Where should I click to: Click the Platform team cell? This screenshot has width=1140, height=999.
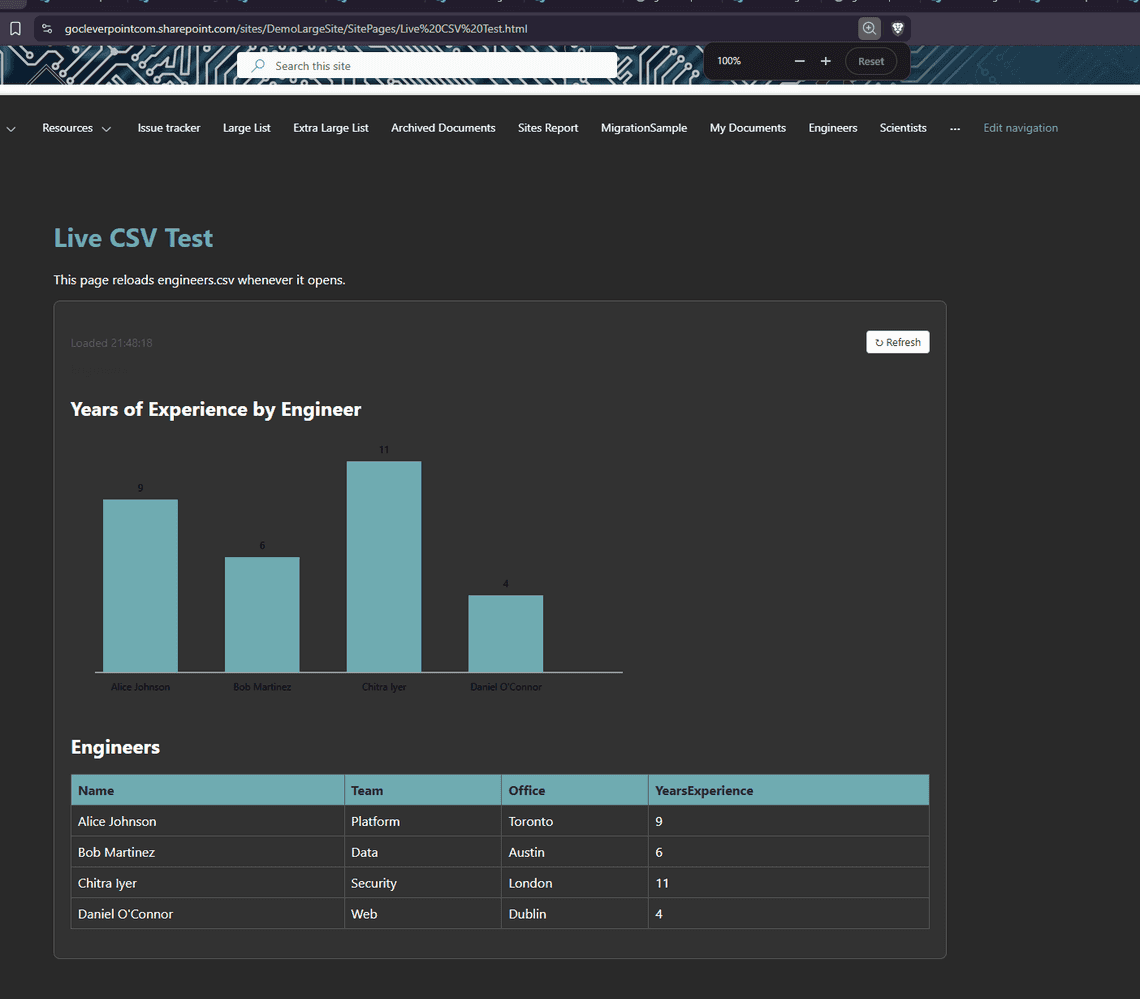pyautogui.click(x=422, y=822)
